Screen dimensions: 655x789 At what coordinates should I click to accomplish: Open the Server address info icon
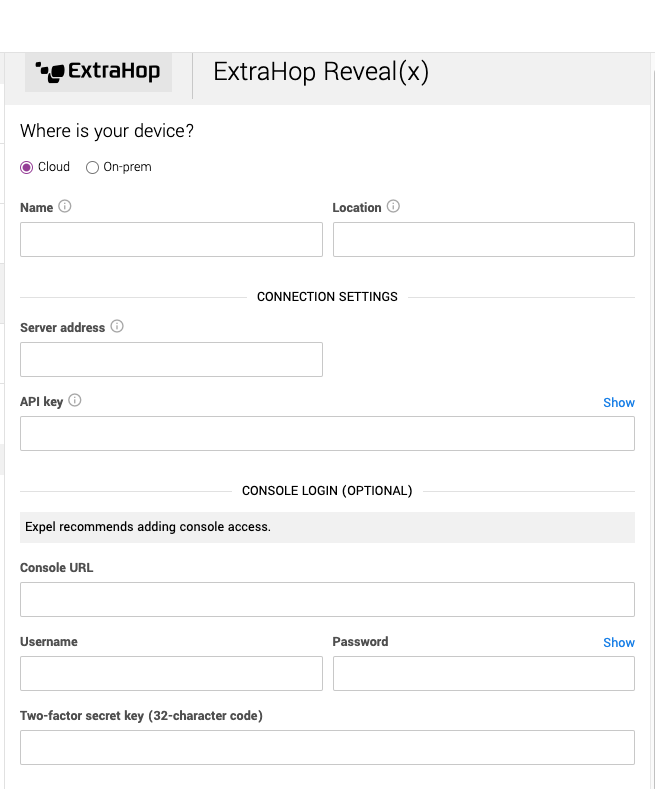117,326
